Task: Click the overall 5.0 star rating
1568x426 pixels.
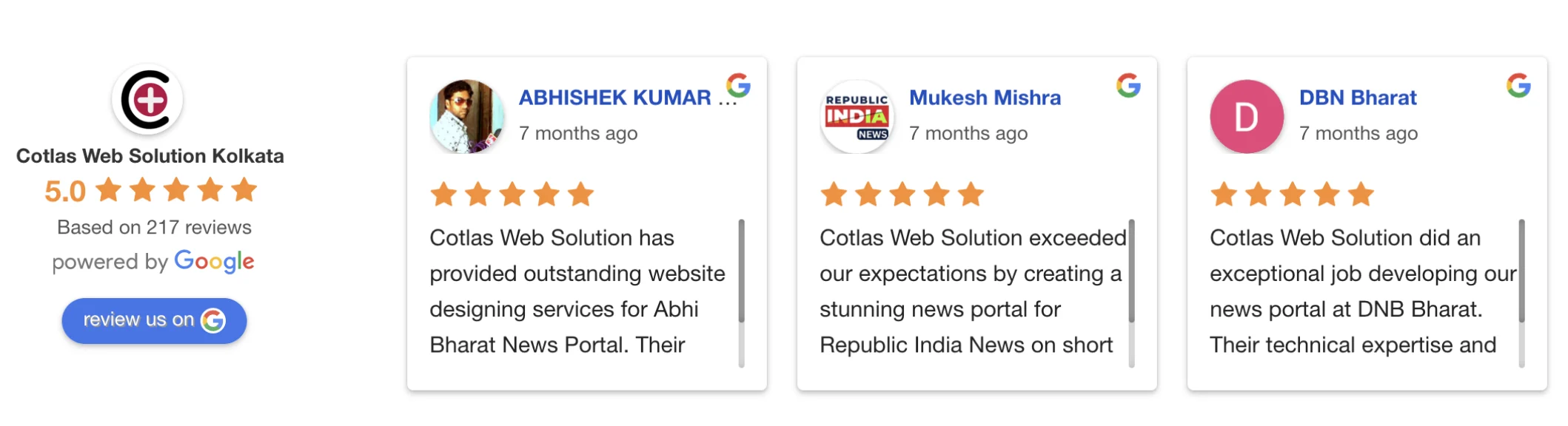Action: (x=150, y=191)
